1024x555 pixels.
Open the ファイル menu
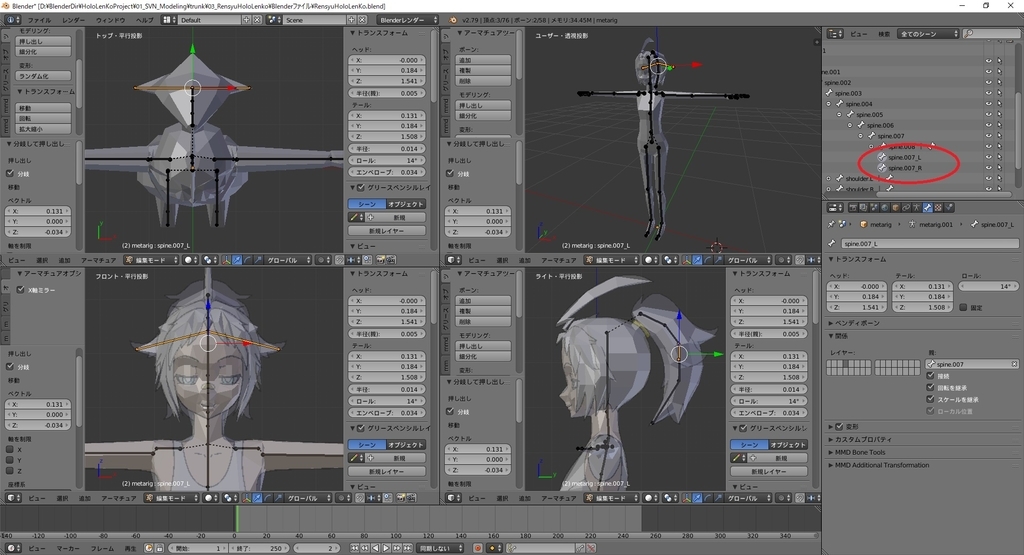[x=39, y=20]
